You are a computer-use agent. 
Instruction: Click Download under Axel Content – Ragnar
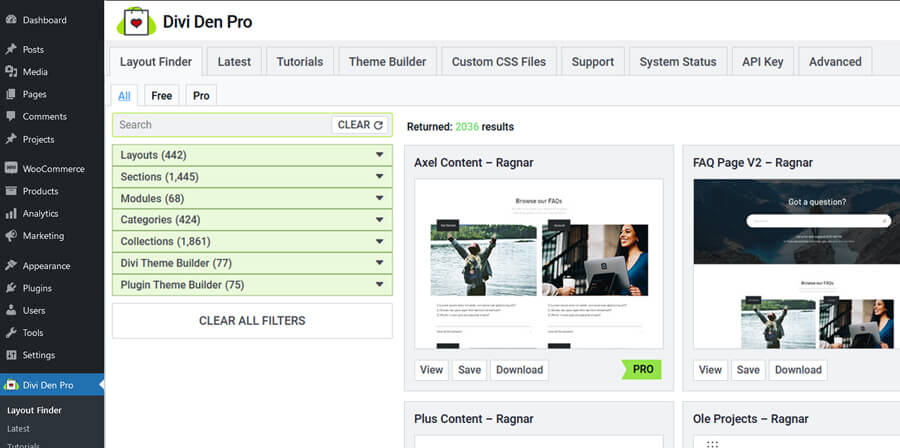pos(519,370)
